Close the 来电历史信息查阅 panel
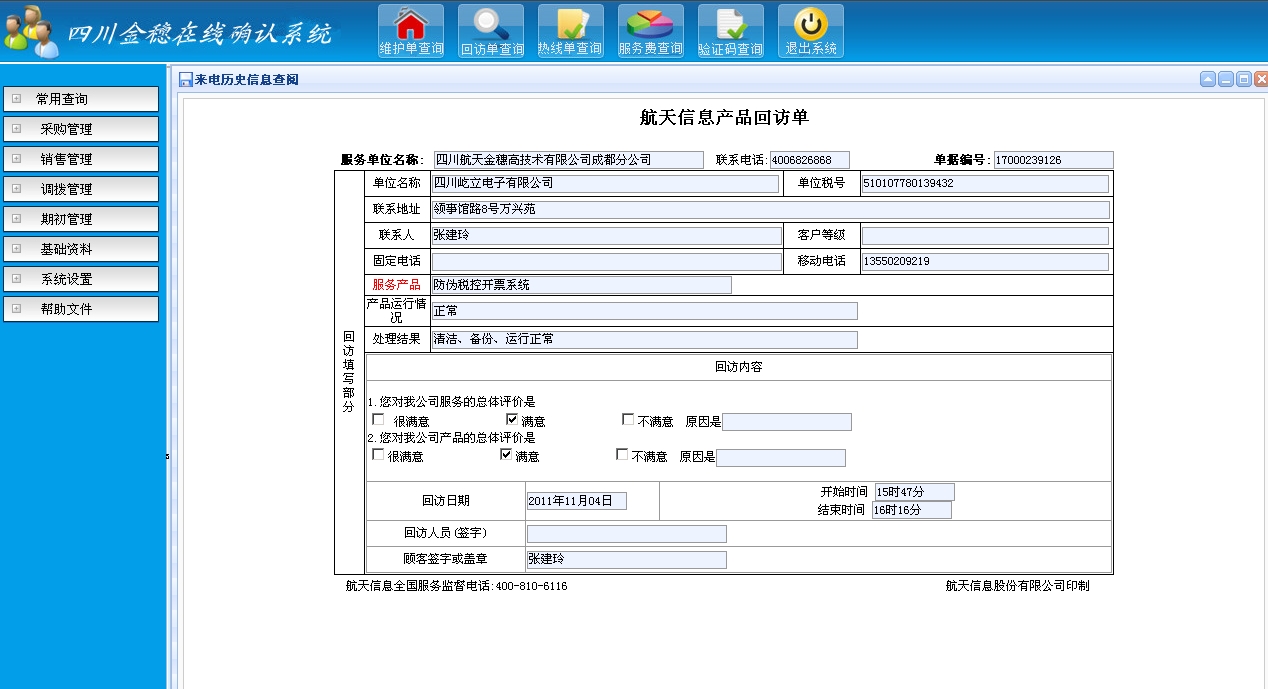 [1260, 80]
